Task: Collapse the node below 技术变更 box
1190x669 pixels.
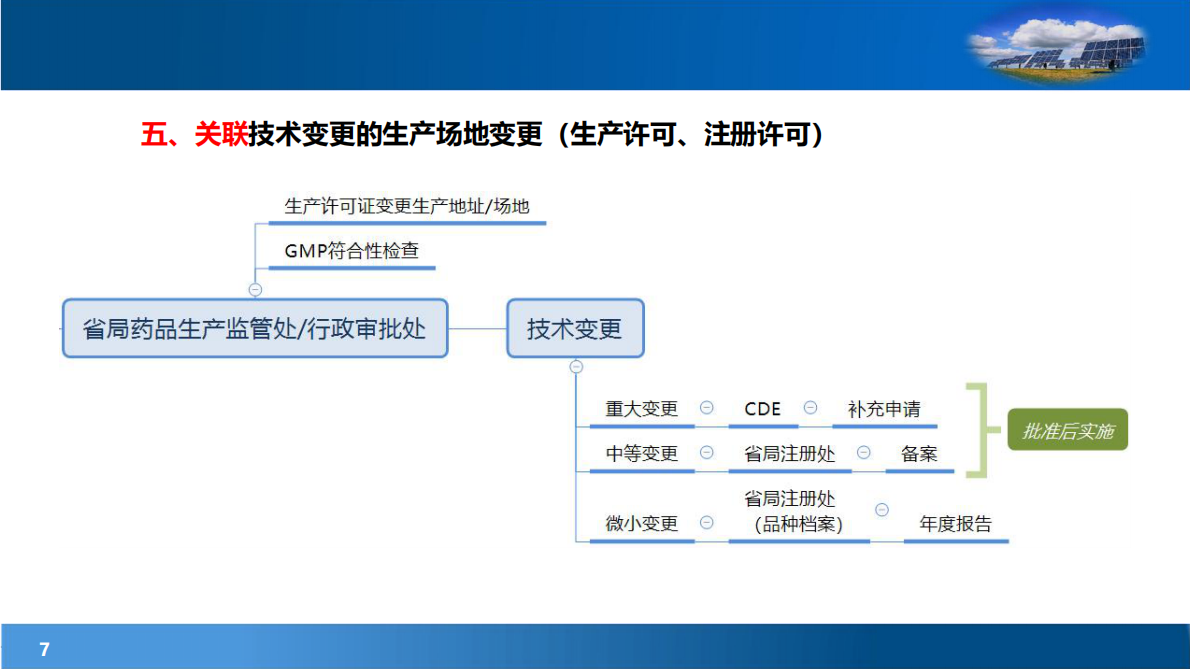Action: pyautogui.click(x=576, y=367)
